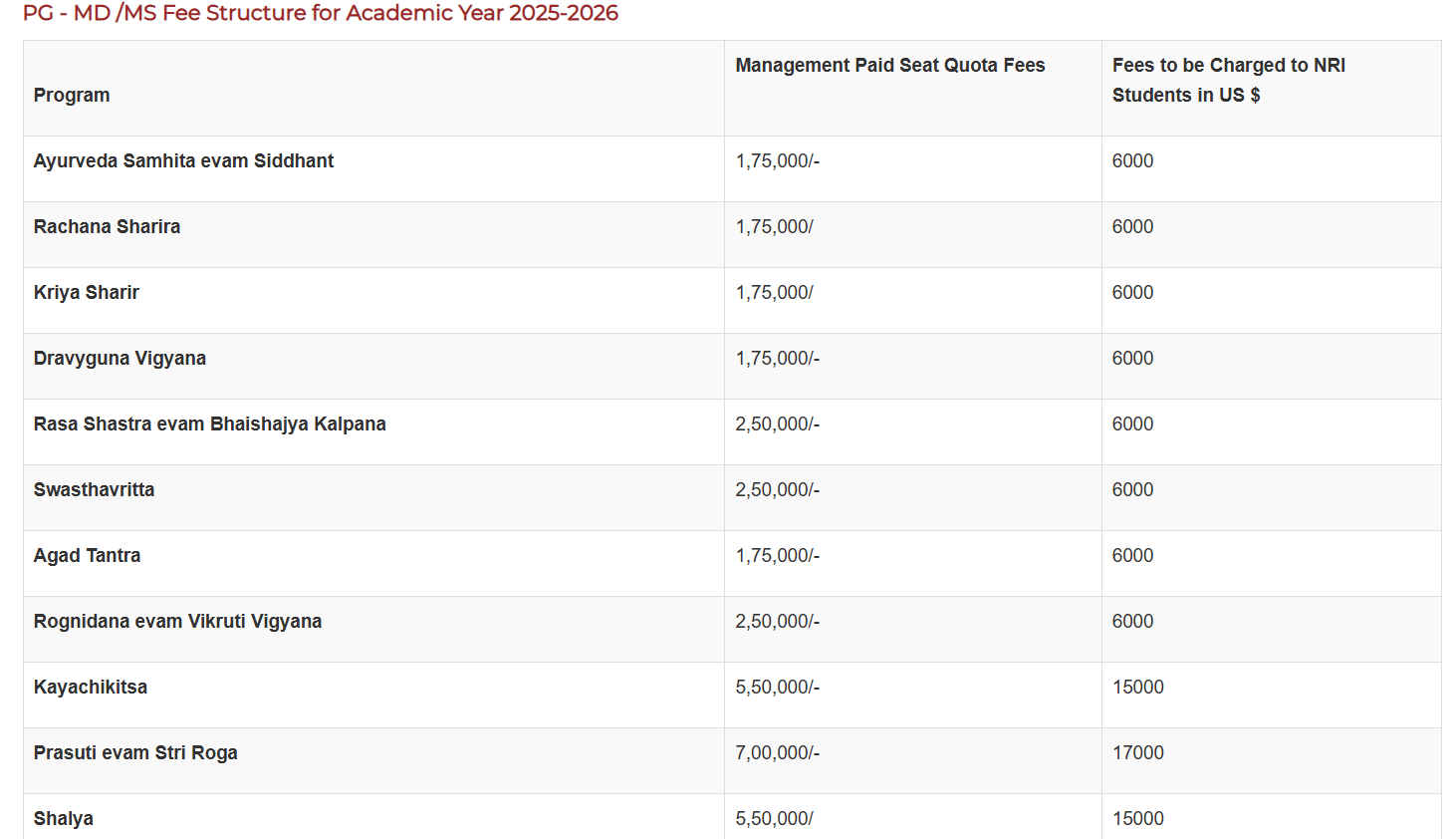Click Kayachikitsa's 5,50,000/- management fee
Screen dimensions: 1456x839
777,688
